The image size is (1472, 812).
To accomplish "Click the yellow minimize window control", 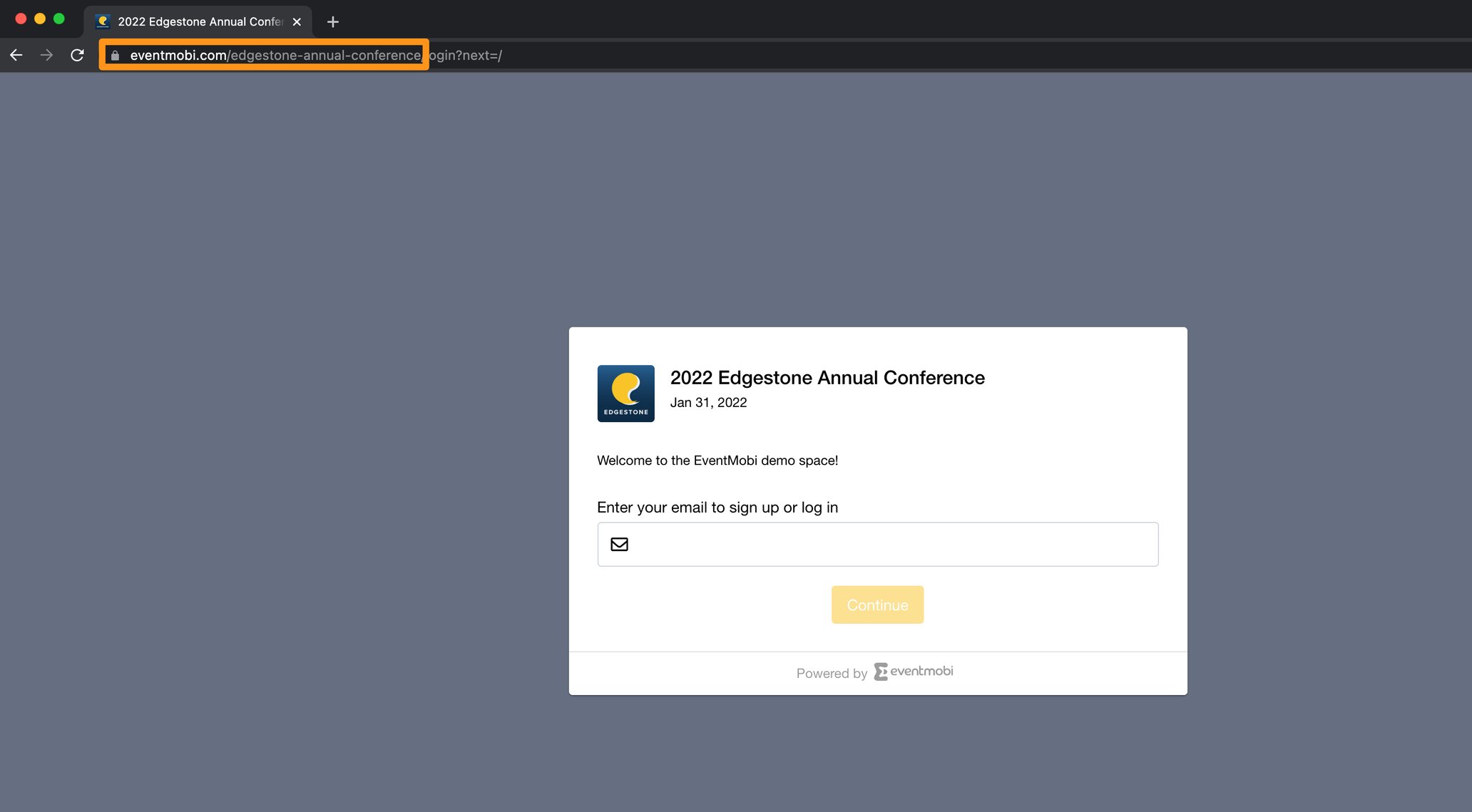I will tap(40, 18).
